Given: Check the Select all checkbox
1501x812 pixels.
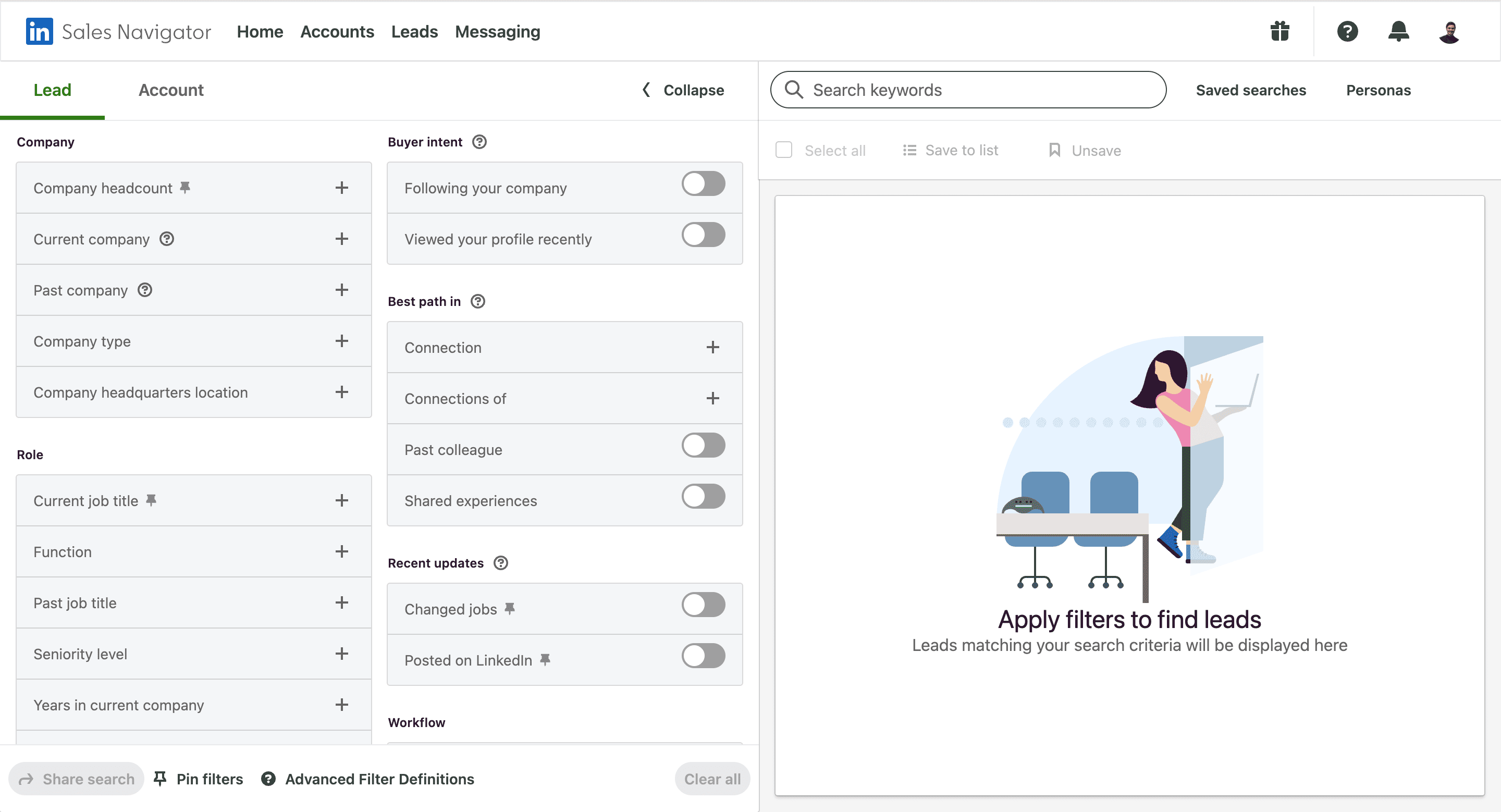Looking at the screenshot, I should pyautogui.click(x=784, y=150).
